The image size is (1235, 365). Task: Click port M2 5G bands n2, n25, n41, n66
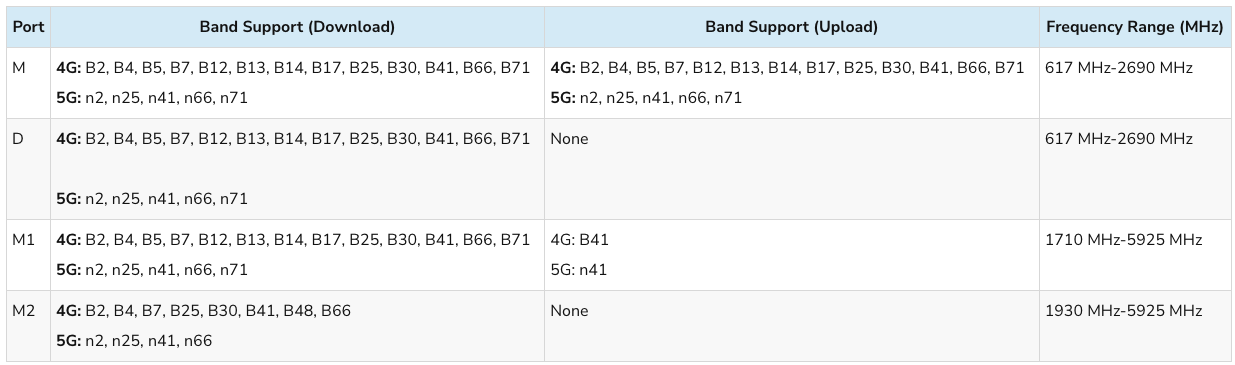coord(134,341)
